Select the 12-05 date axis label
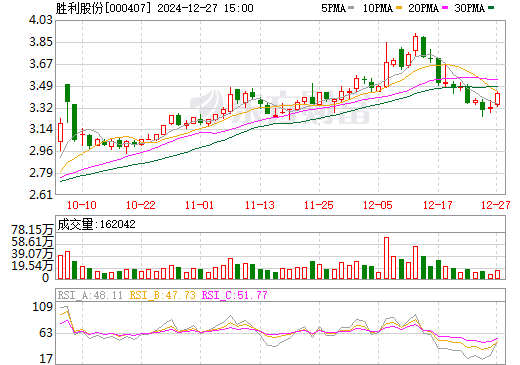The height and width of the screenshot is (365, 520). click(x=378, y=205)
